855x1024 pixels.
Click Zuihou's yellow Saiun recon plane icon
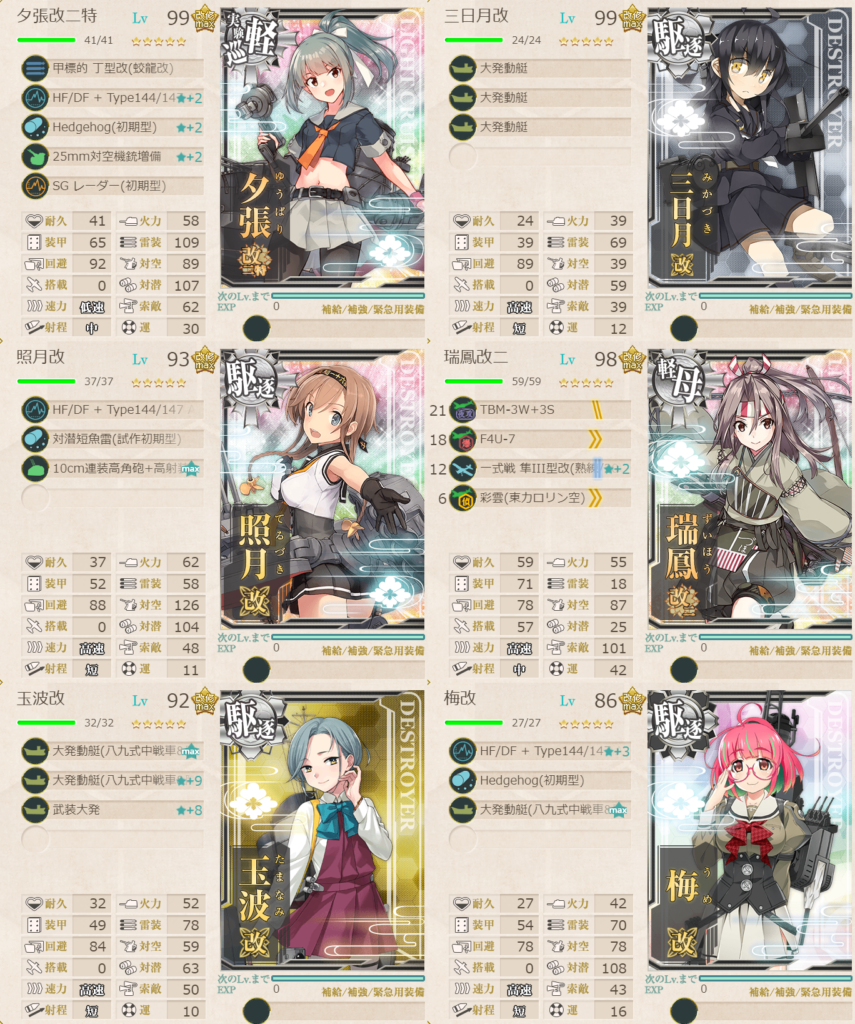click(x=462, y=498)
